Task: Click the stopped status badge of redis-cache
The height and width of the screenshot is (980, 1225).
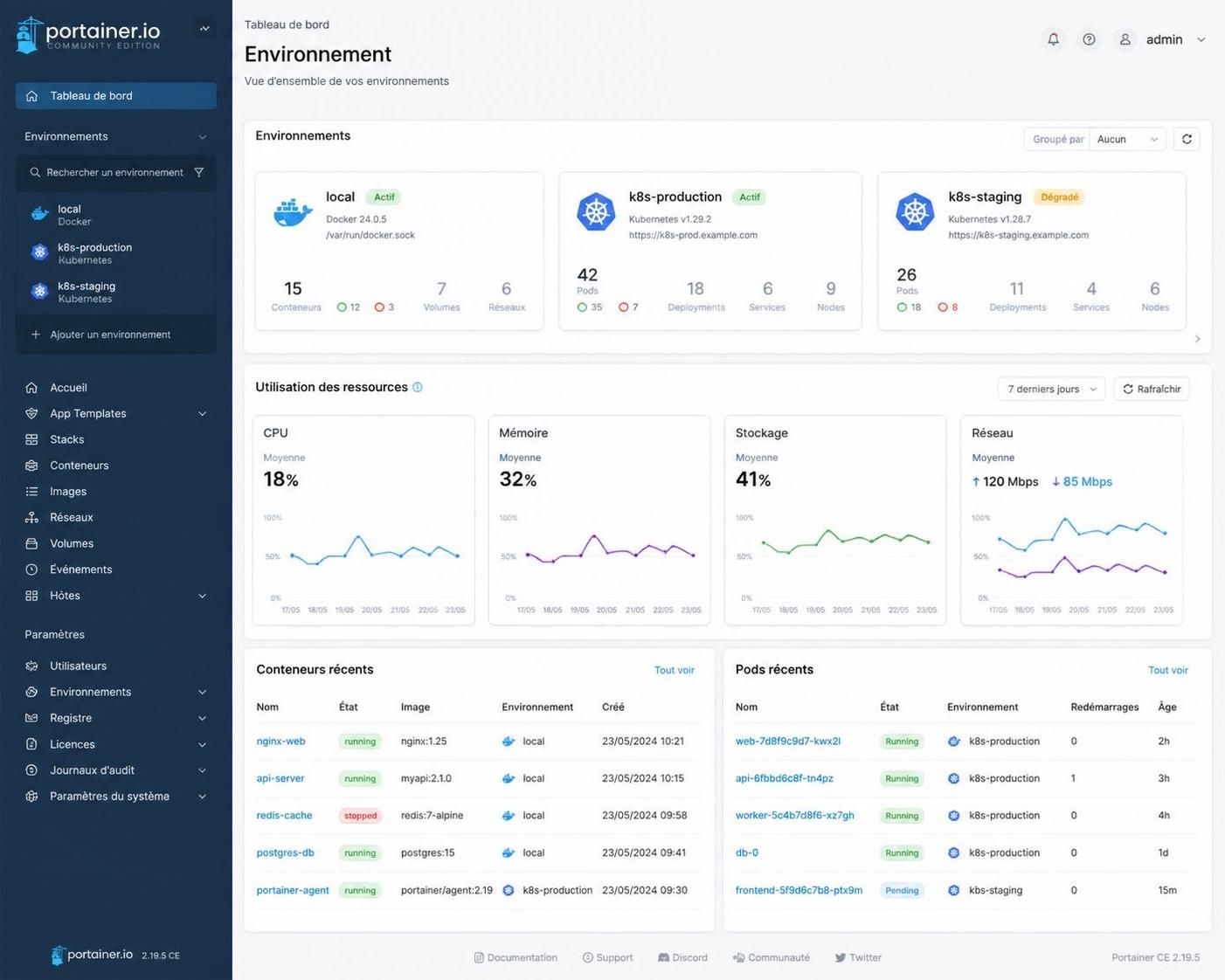Action: (361, 816)
